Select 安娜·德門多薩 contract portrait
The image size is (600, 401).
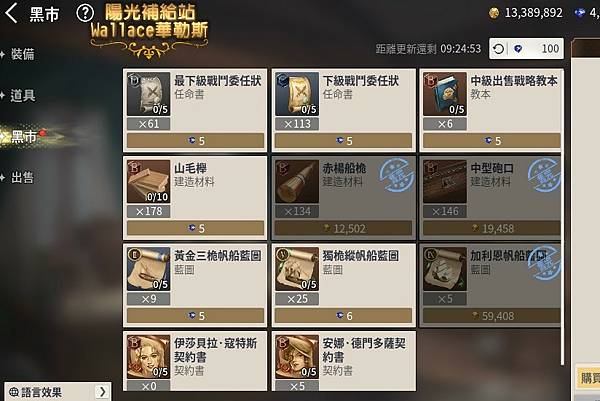click(x=297, y=357)
